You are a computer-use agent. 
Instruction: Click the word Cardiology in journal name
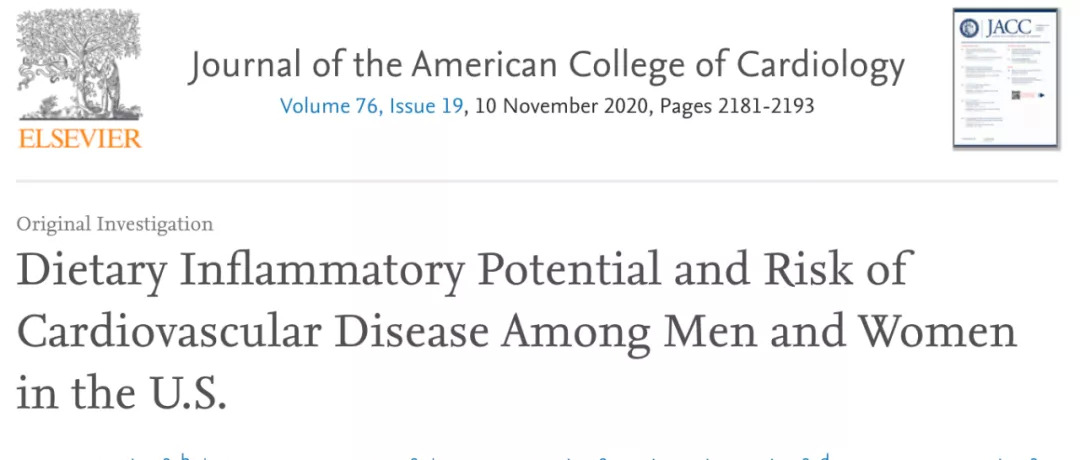coord(821,67)
